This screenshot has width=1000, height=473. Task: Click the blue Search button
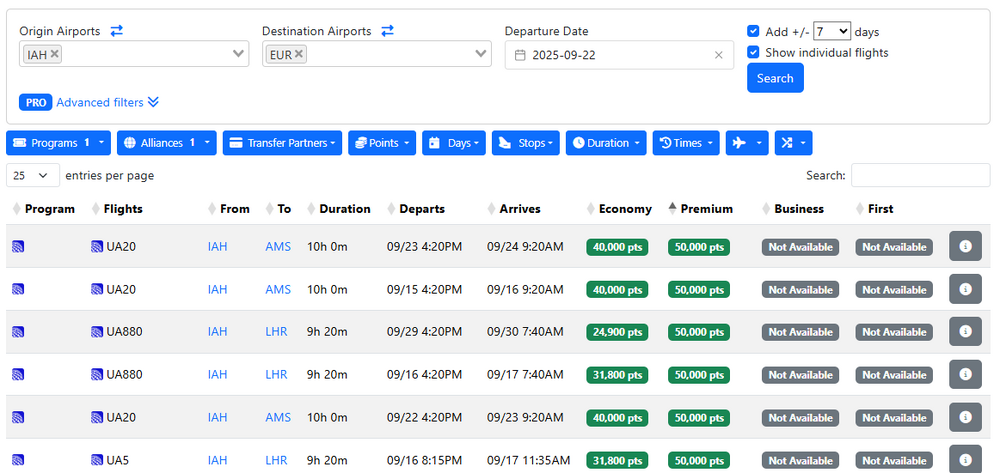pyautogui.click(x=775, y=78)
